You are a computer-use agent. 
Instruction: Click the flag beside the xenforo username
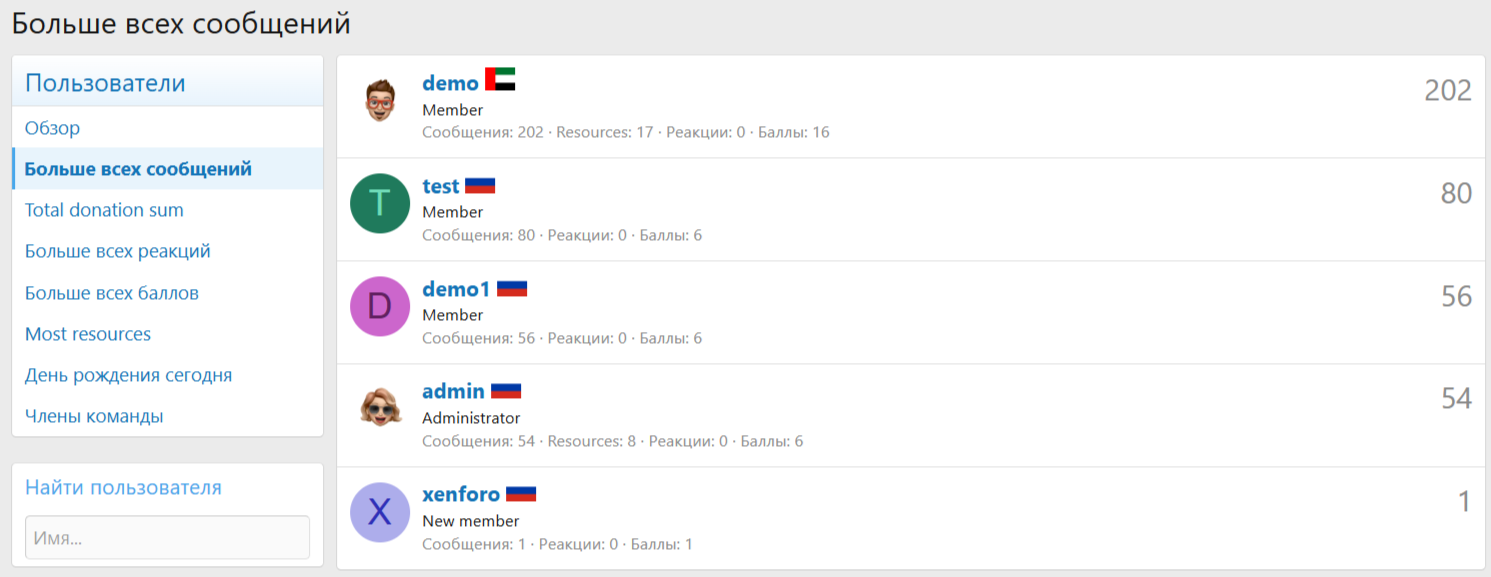(x=521, y=493)
